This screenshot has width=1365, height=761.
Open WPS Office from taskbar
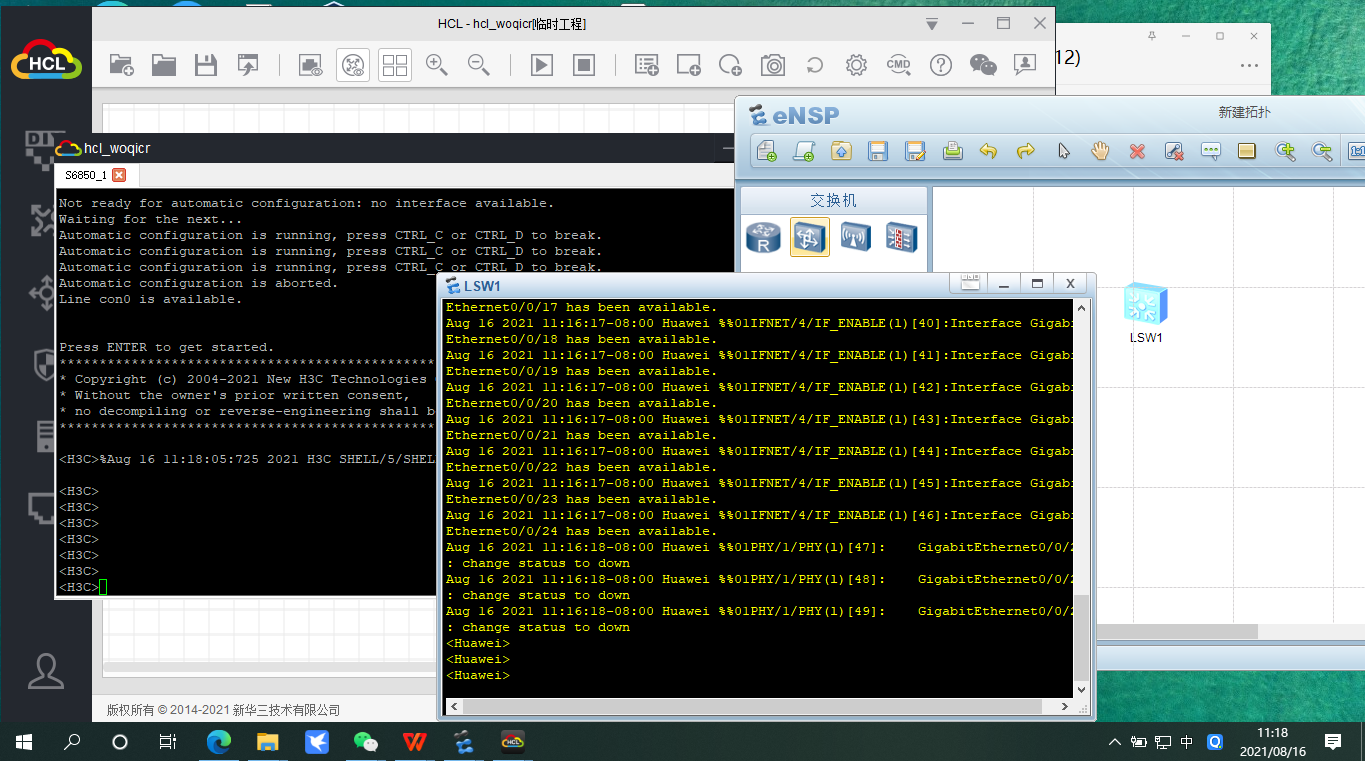(x=413, y=742)
